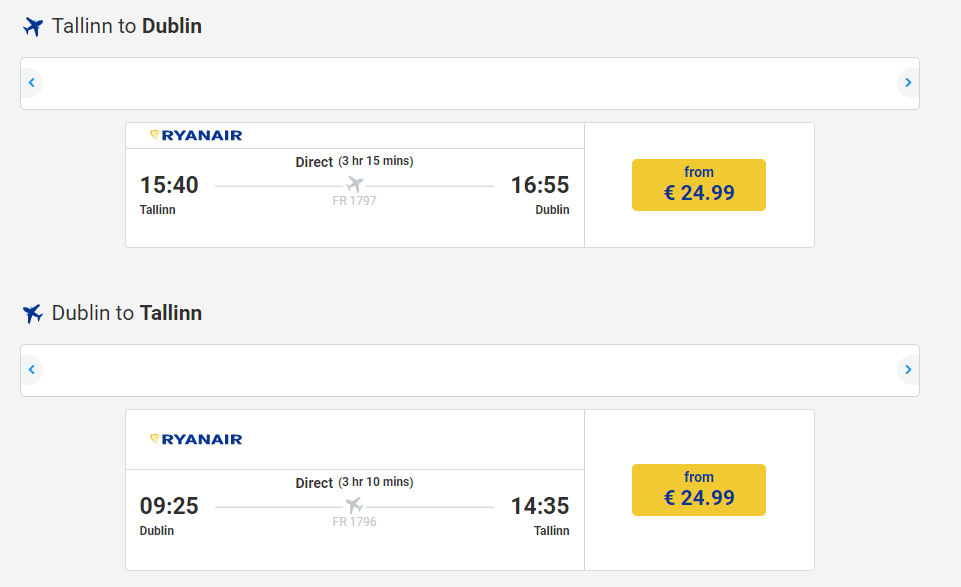Click the 15:40 Tallinn departure time
This screenshot has width=961, height=587.
(x=169, y=185)
